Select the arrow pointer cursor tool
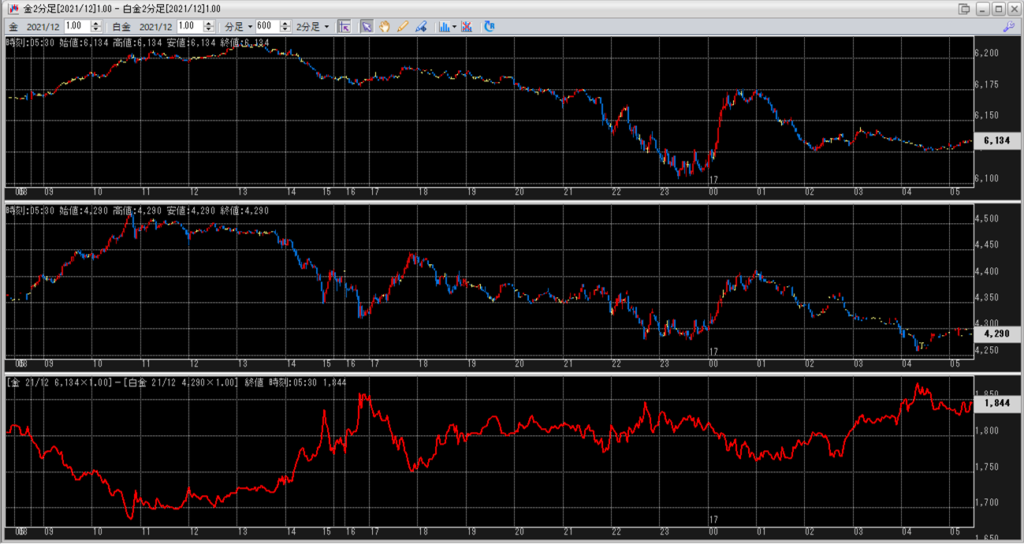 pyautogui.click(x=366, y=26)
